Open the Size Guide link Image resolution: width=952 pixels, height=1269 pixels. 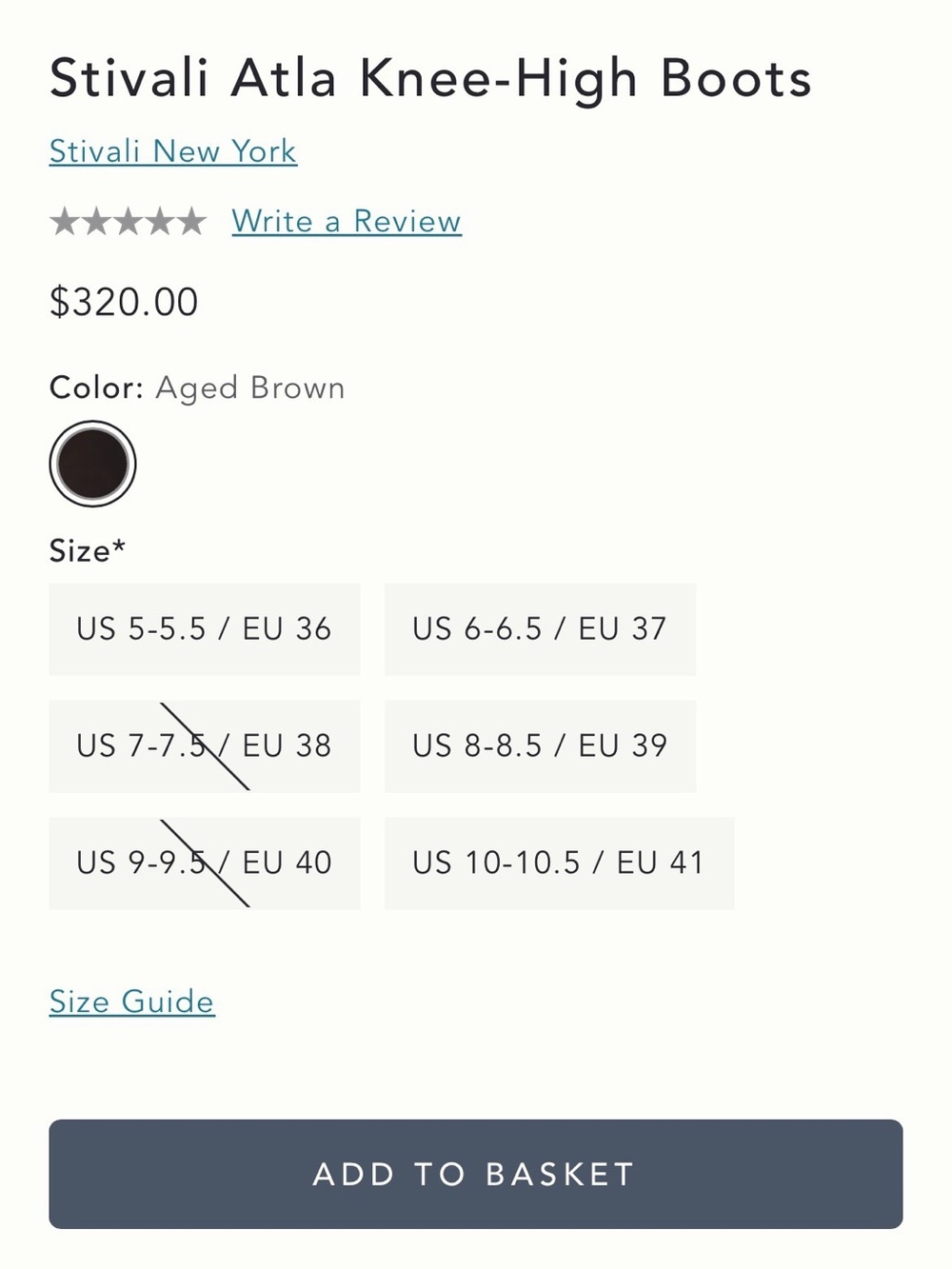click(132, 1001)
